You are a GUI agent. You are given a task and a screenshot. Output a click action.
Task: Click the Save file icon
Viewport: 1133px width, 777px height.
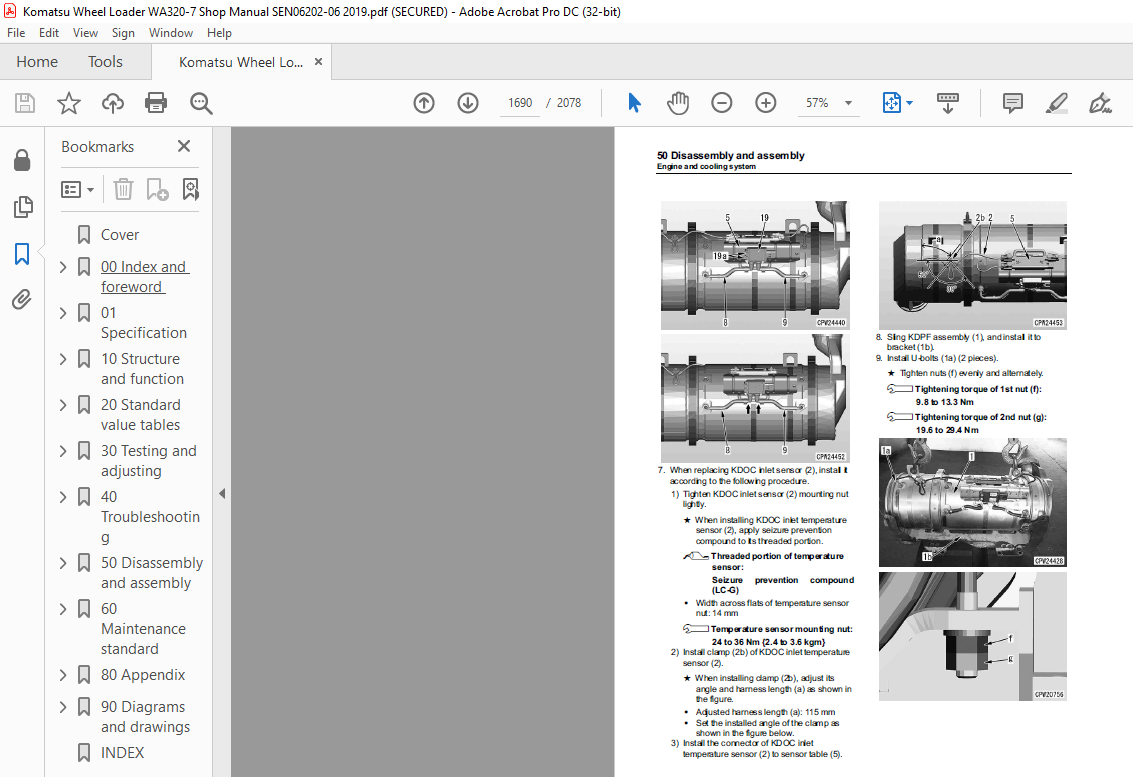tap(25, 103)
